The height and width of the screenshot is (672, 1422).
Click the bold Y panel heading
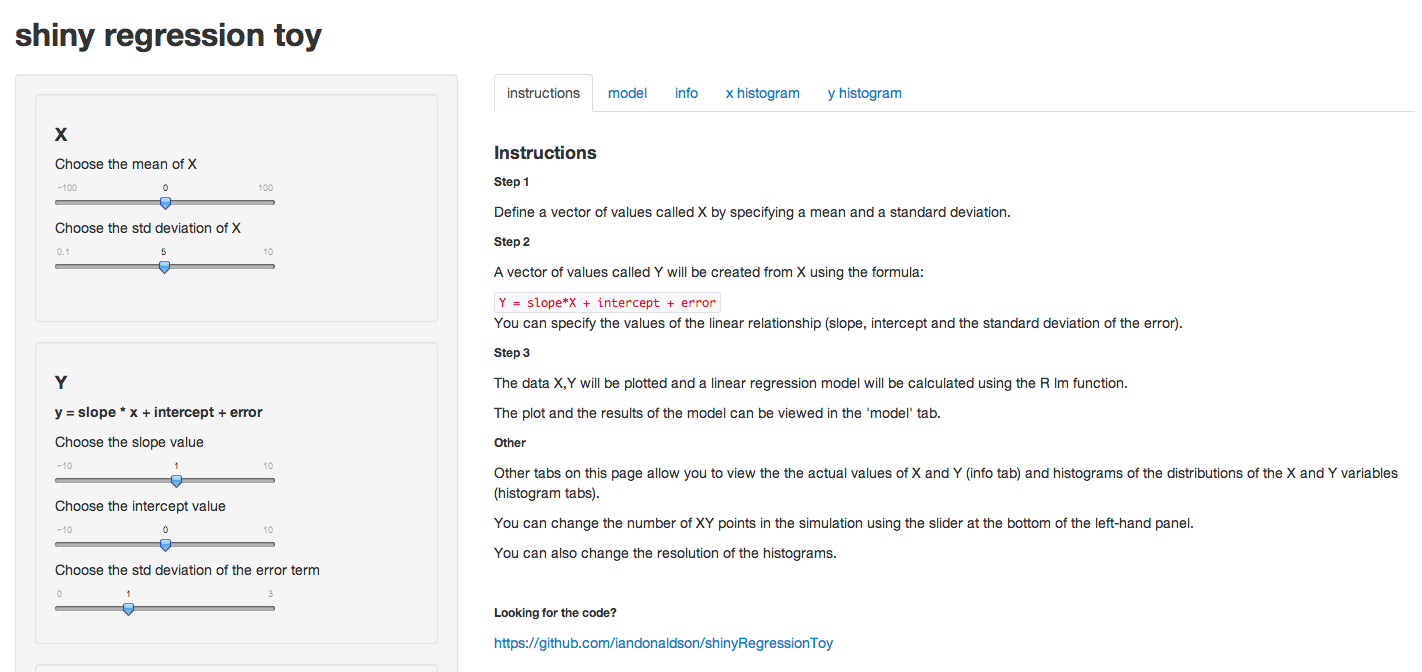61,382
